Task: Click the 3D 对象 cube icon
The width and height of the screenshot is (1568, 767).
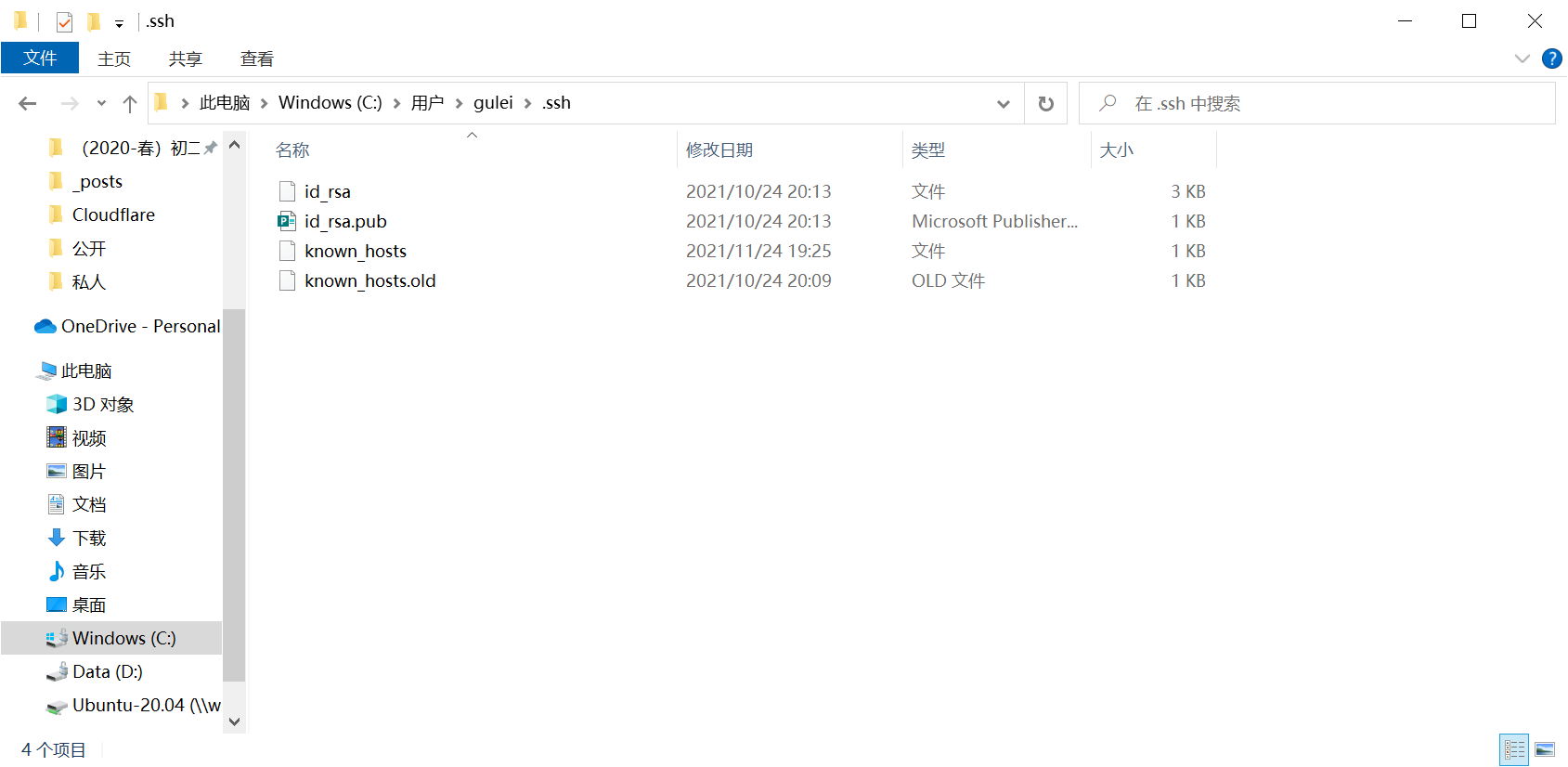Action: click(57, 404)
